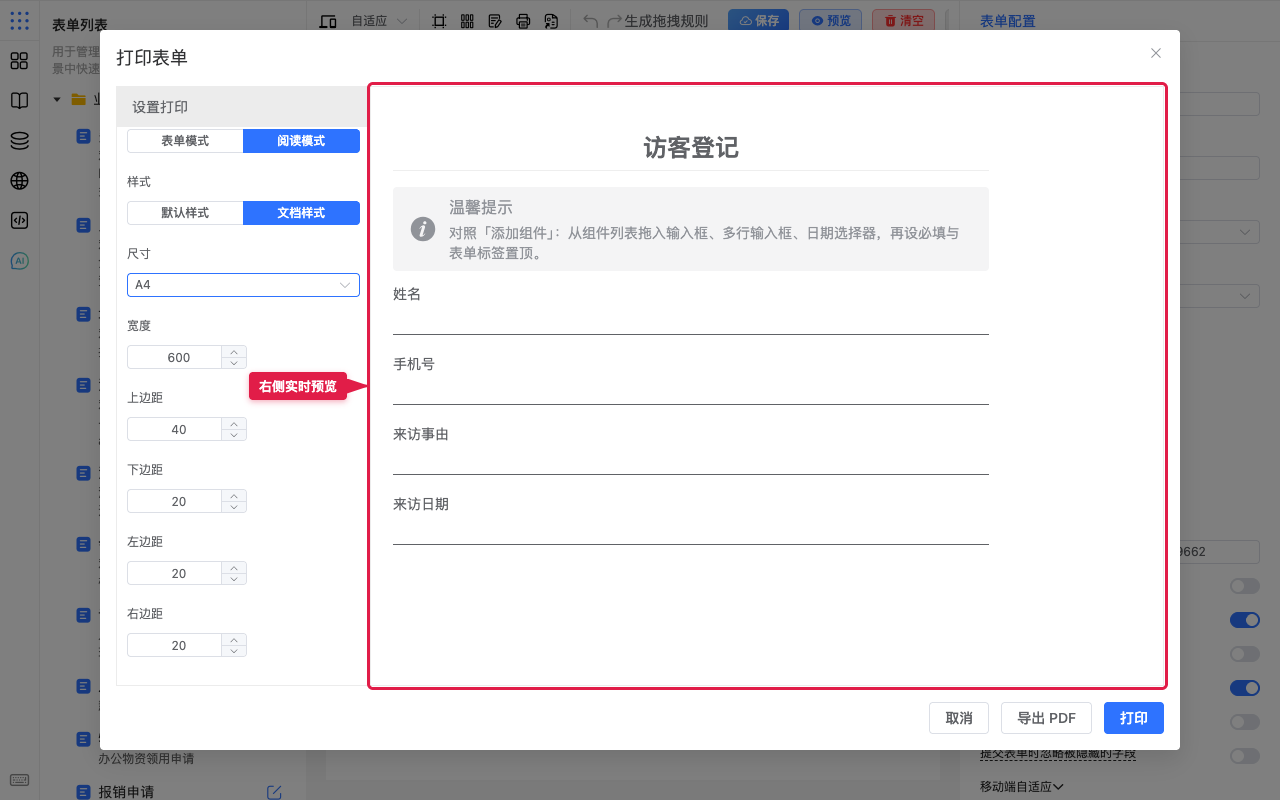This screenshot has width=1280, height=800.
Task: Click the 保存 button in toolbar
Action: [758, 21]
